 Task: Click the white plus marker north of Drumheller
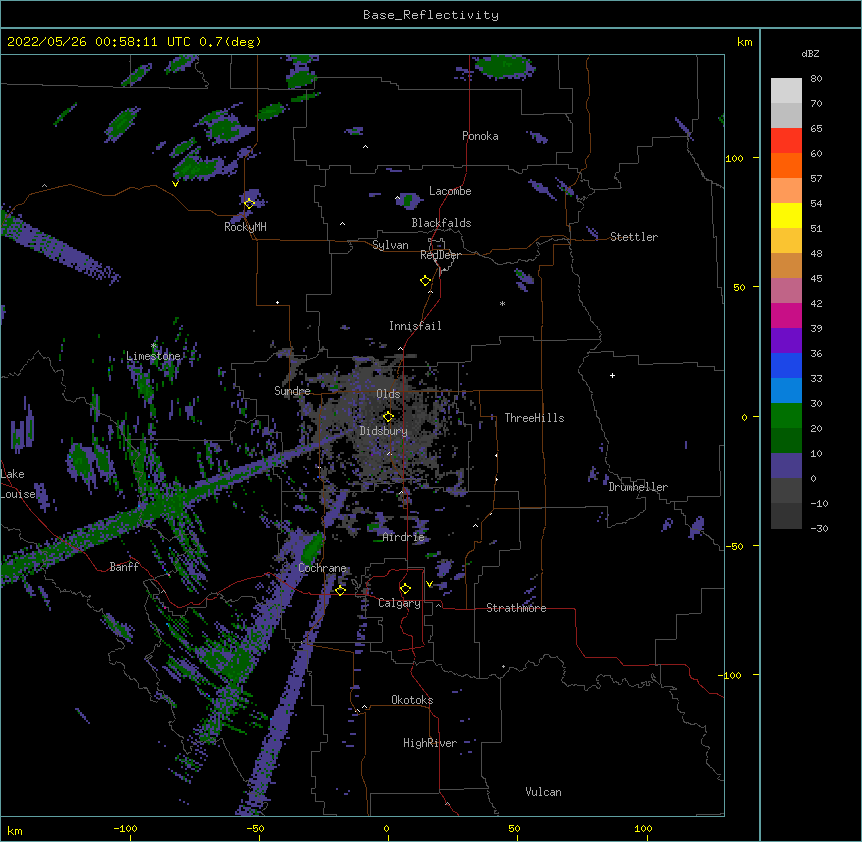pyautogui.click(x=612, y=375)
